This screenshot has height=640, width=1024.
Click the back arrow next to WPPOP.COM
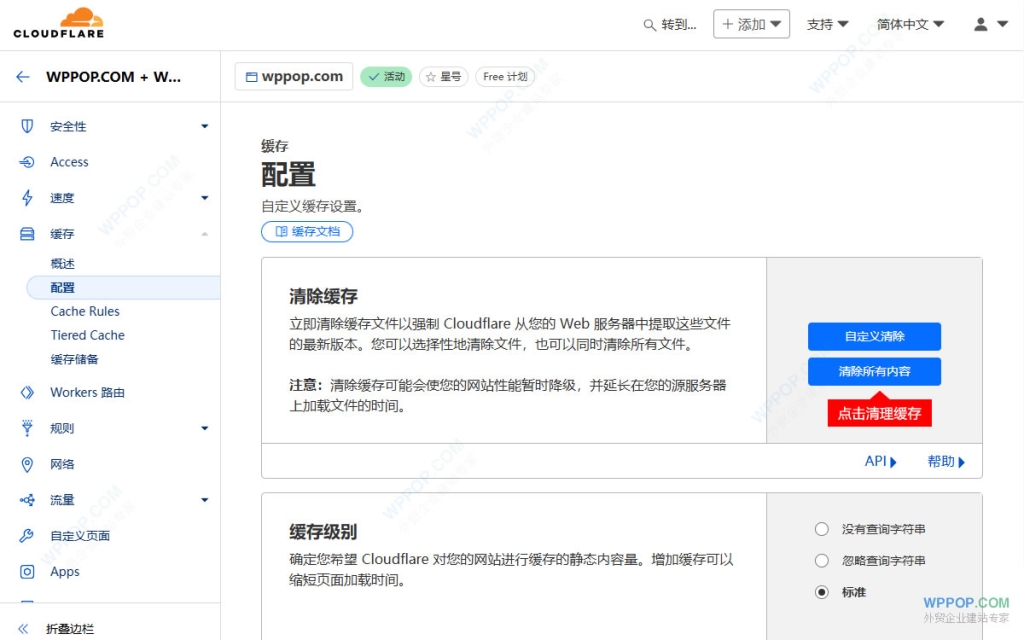point(23,76)
